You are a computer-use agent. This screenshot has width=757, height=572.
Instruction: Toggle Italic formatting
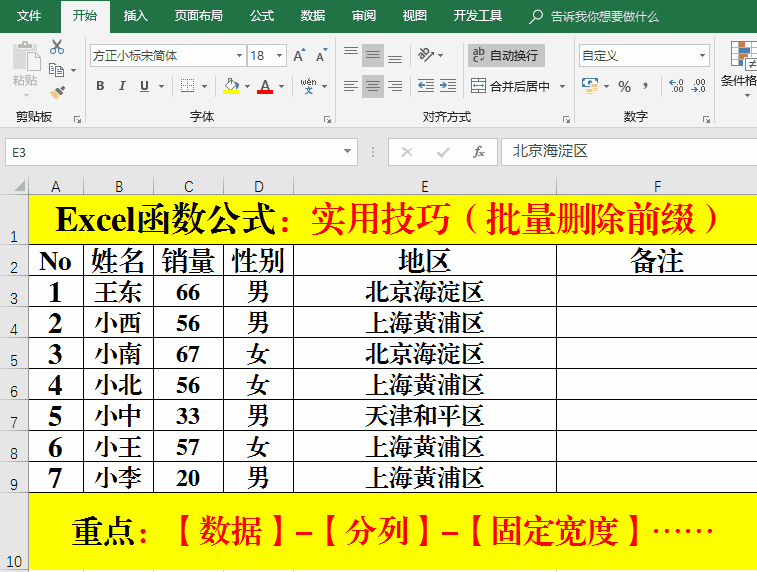coord(123,86)
